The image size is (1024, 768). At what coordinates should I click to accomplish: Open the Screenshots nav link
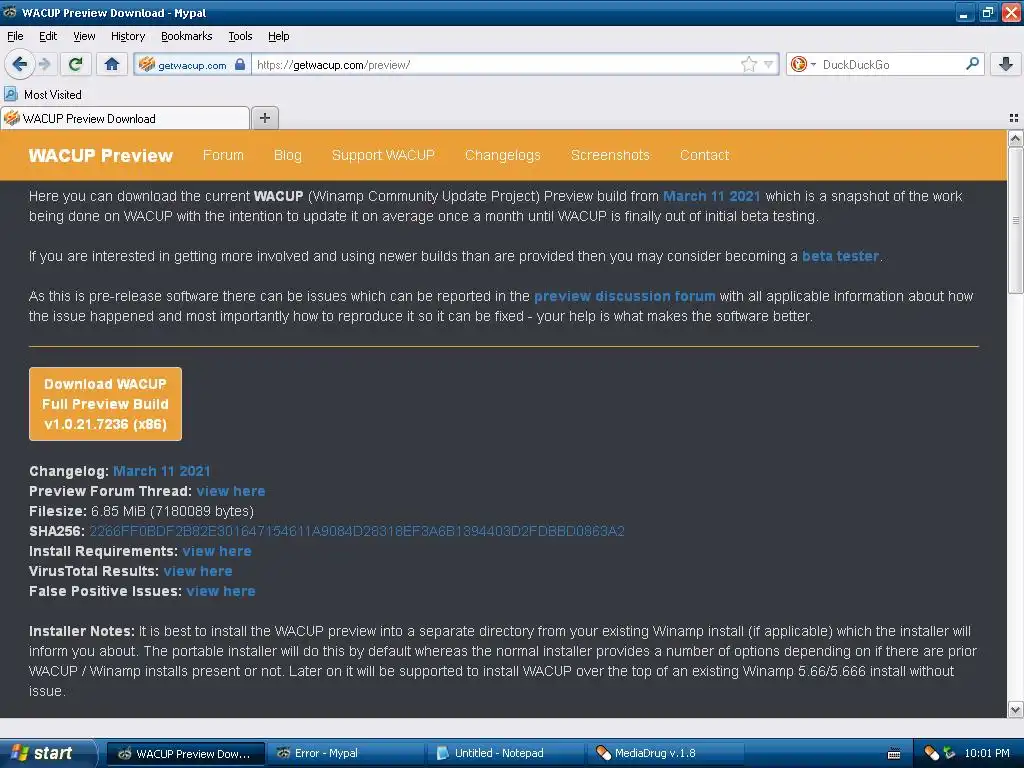pyautogui.click(x=610, y=155)
